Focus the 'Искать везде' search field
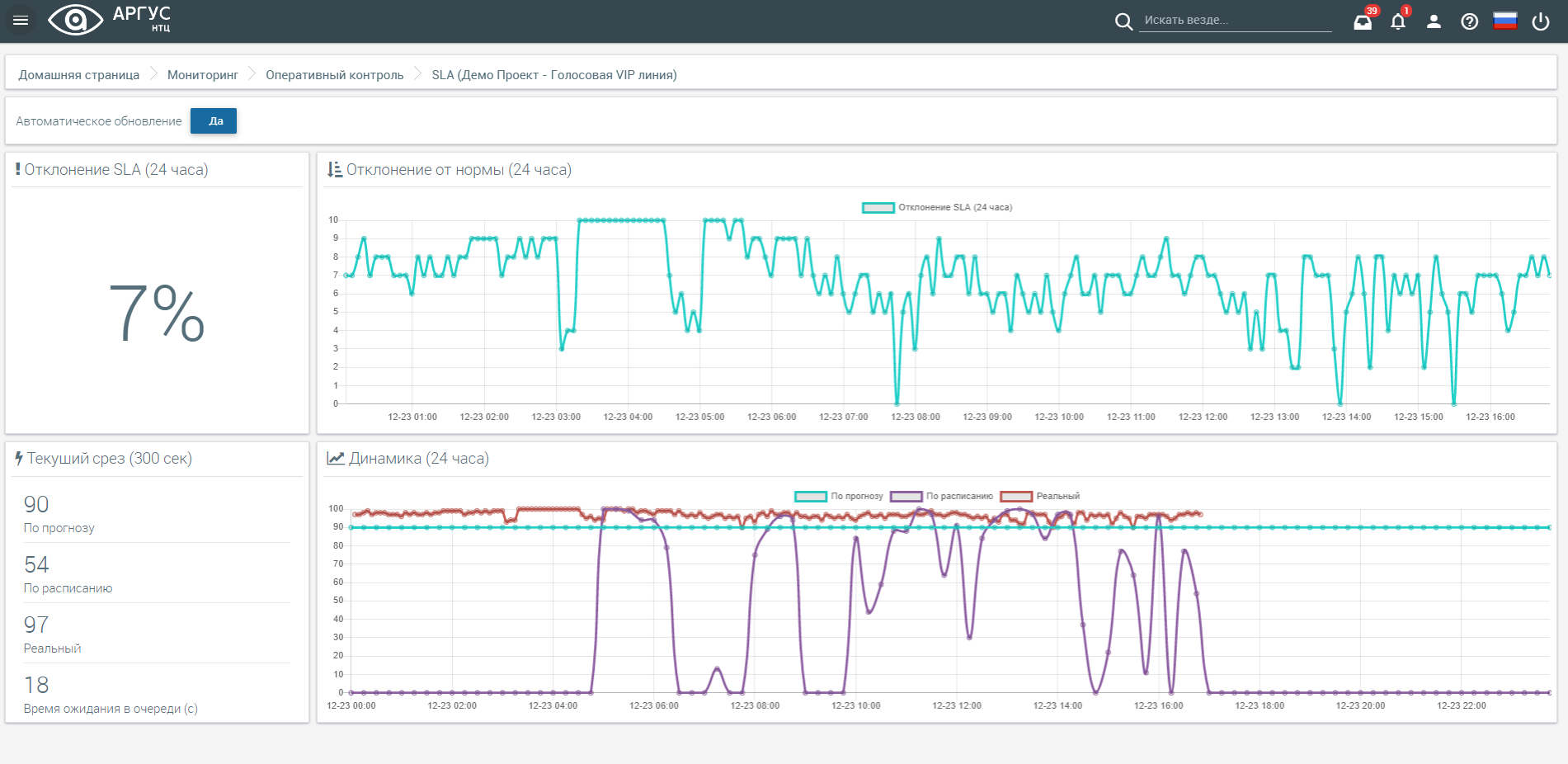This screenshot has height=764, width=1568. pyautogui.click(x=1236, y=21)
